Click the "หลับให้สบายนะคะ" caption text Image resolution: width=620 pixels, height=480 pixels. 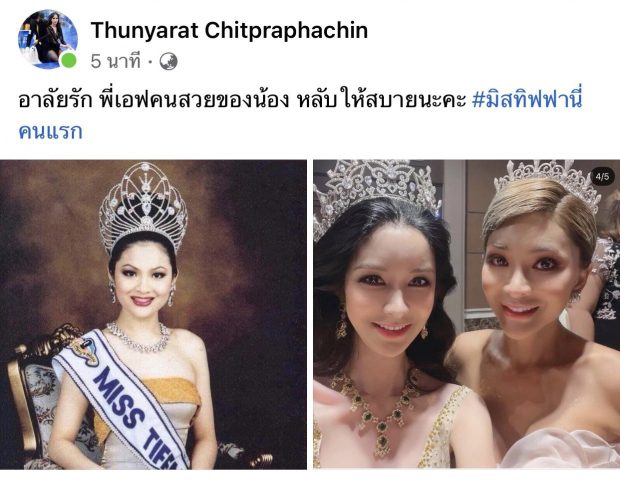point(381,100)
